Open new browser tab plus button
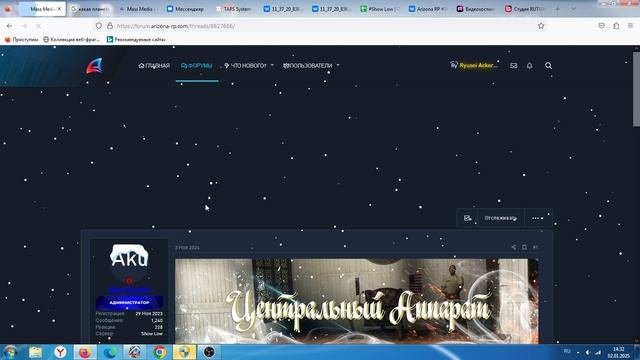640x360 pixels. [558, 9]
